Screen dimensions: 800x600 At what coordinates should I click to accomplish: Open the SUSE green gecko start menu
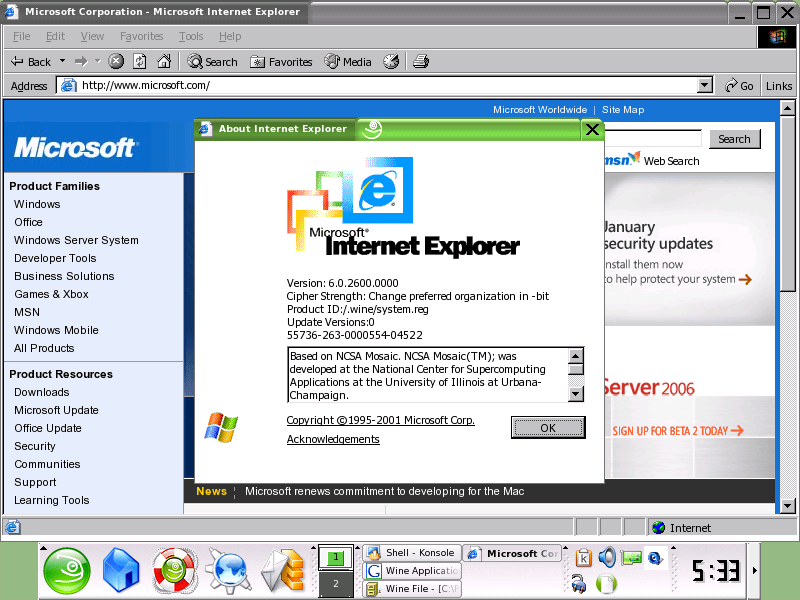[x=67, y=571]
